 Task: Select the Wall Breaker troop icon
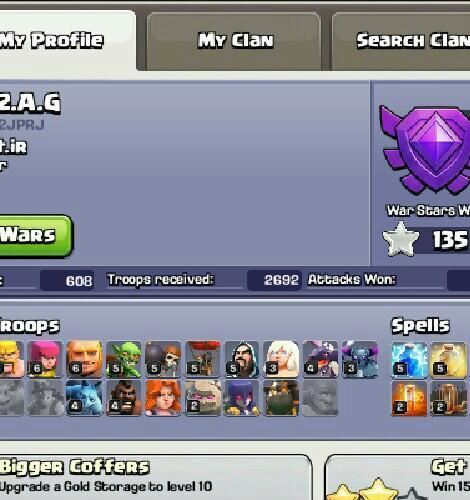[x=163, y=359]
